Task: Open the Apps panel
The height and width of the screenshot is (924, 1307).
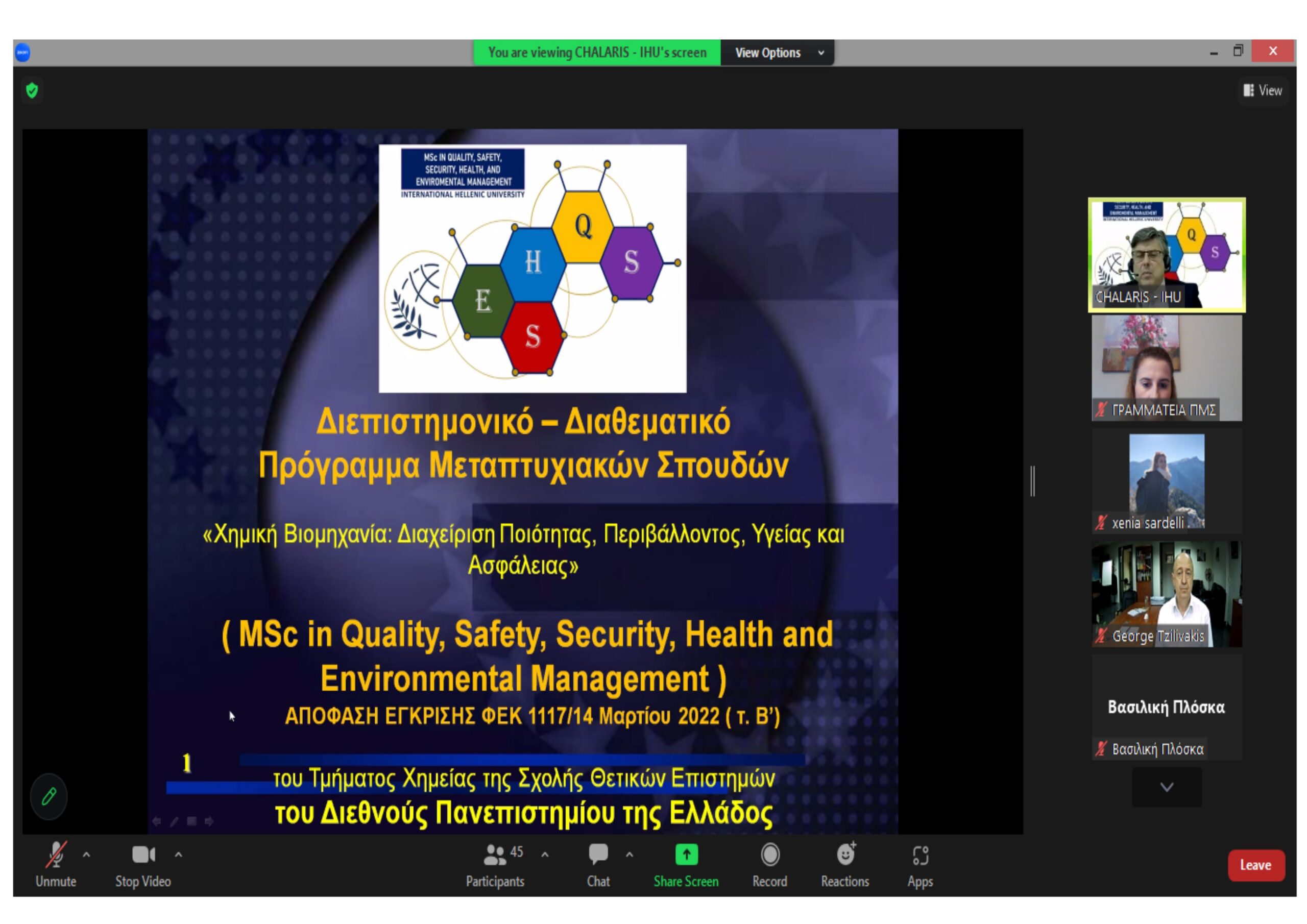Action: click(921, 864)
